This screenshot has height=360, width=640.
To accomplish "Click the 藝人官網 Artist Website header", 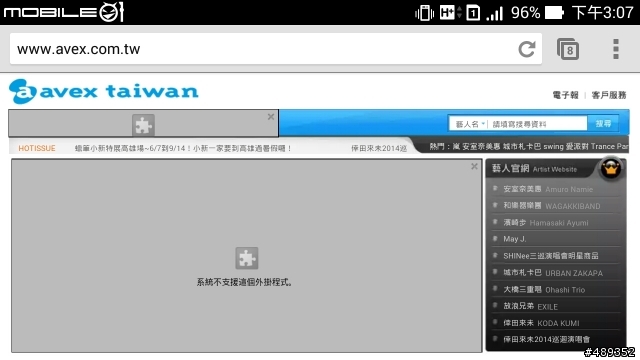I will tap(534, 169).
